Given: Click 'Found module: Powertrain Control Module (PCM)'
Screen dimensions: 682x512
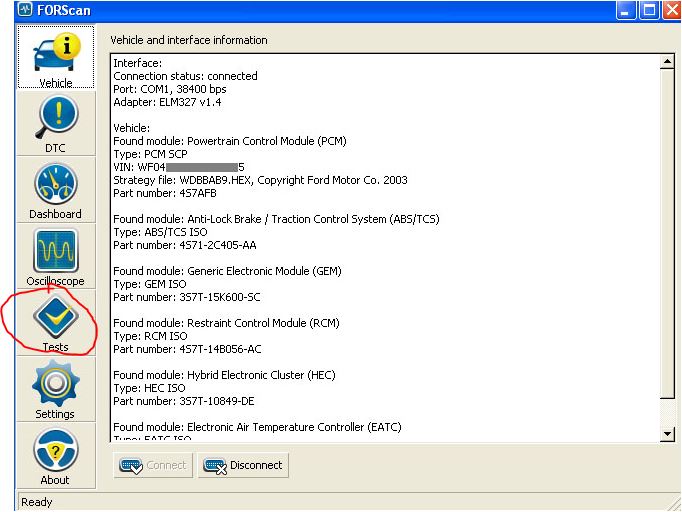Looking at the screenshot, I should coord(230,141).
